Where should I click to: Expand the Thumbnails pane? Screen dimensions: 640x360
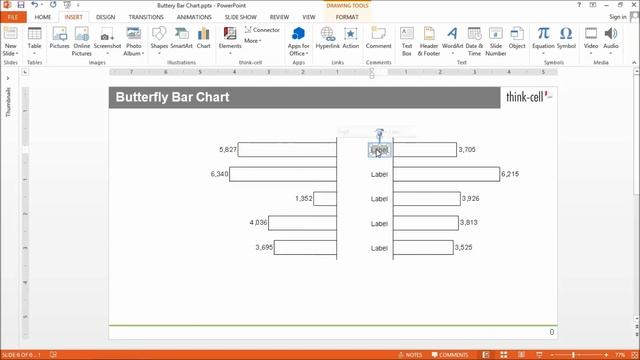coord(8,78)
